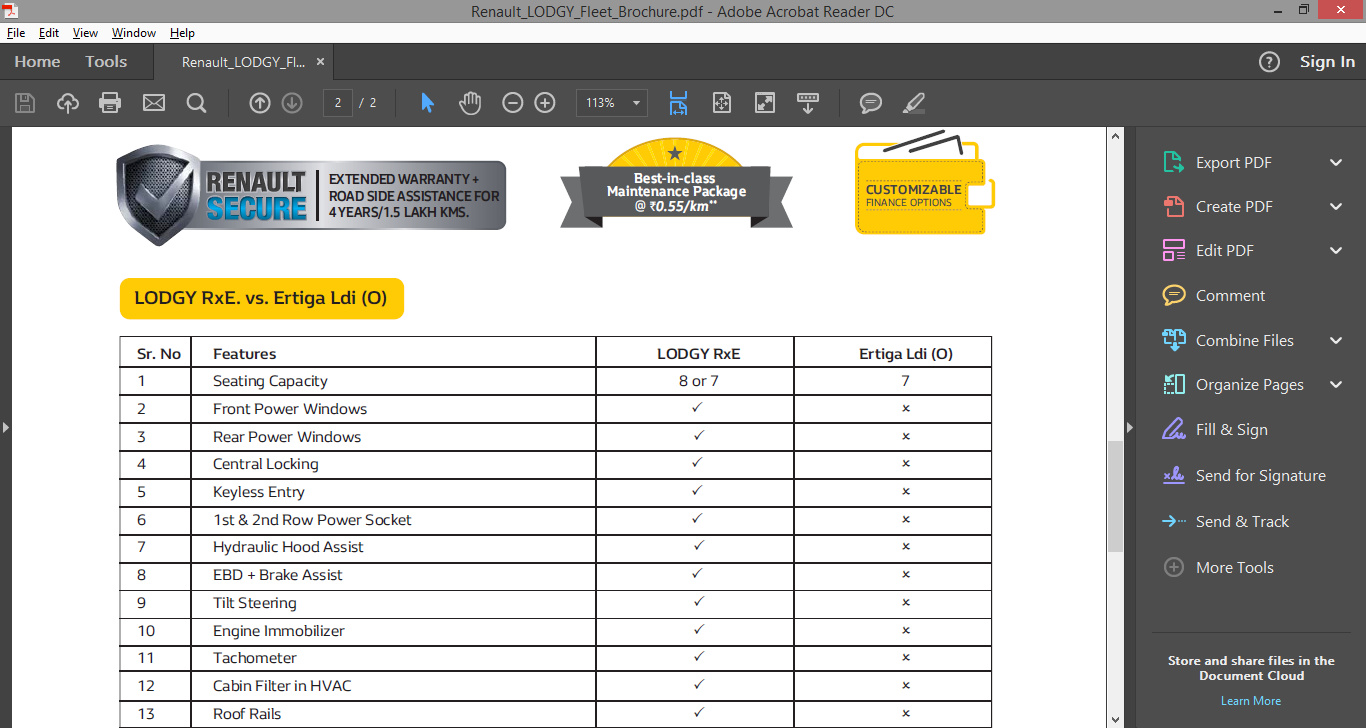Click the 'Engine Immobilizer' feature text
This screenshot has width=1366, height=728.
point(278,631)
